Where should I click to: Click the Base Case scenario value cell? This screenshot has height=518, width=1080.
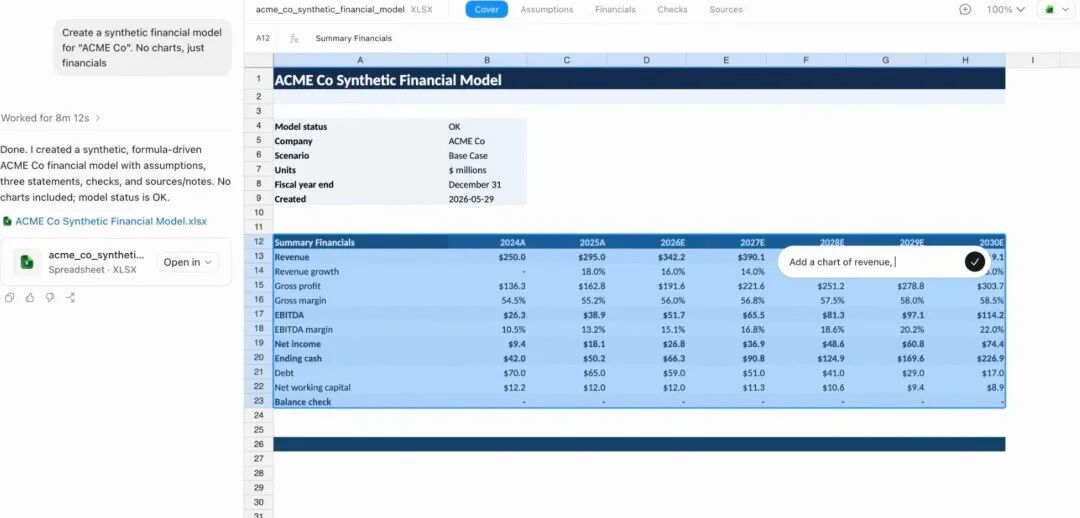click(487, 156)
